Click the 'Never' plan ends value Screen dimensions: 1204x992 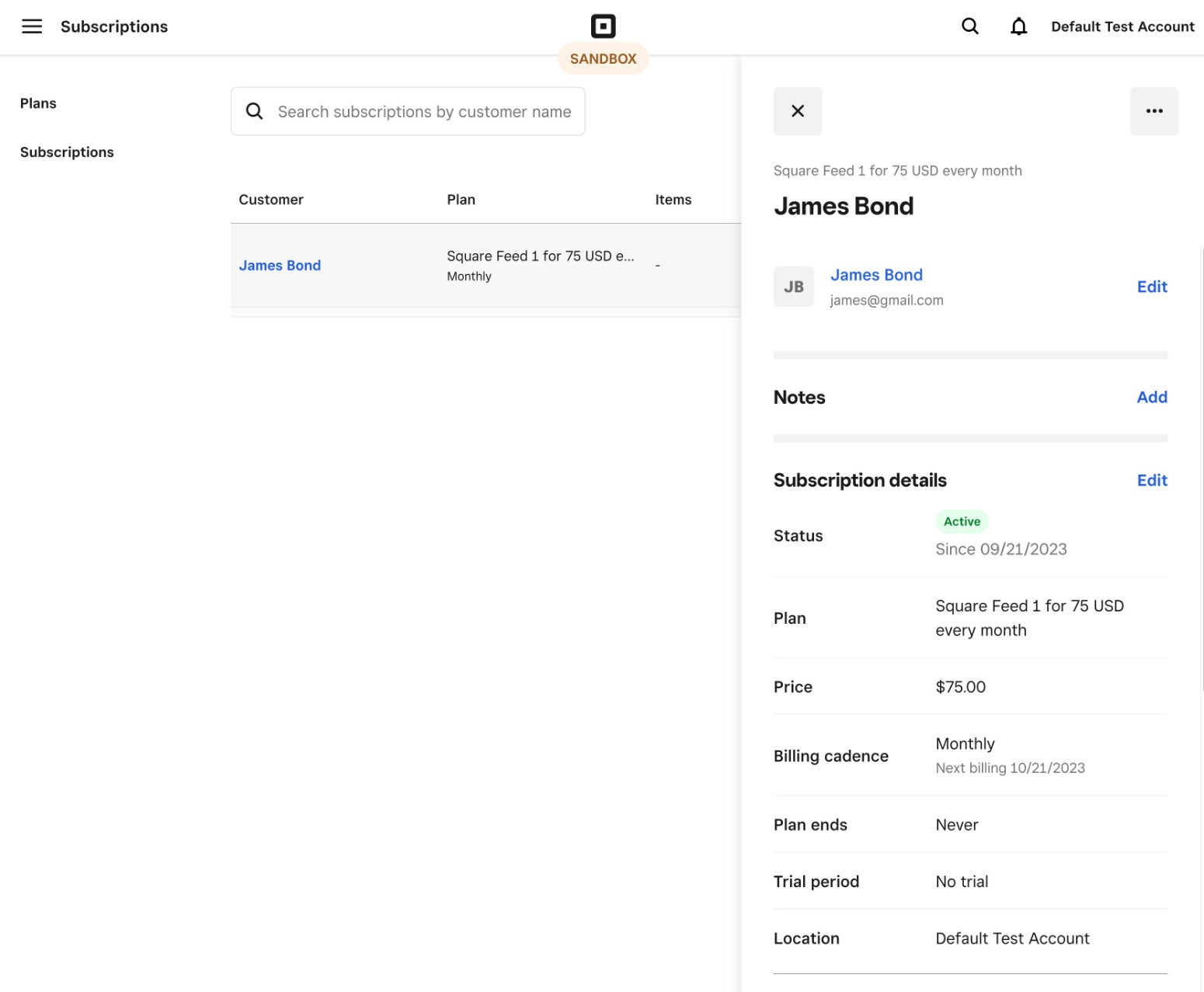[x=956, y=825]
